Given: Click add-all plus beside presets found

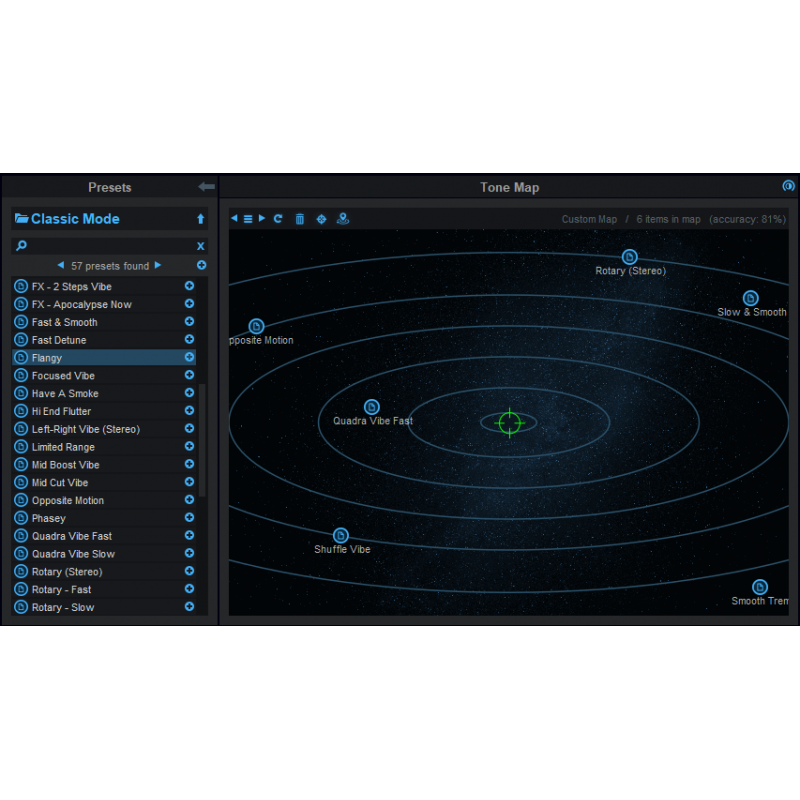Looking at the screenshot, I should tap(201, 265).
